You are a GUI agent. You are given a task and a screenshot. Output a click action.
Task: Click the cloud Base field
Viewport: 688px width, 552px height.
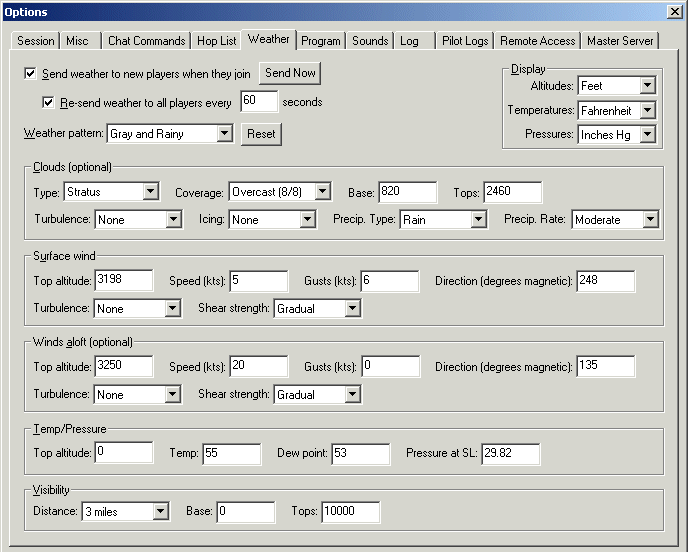pyautogui.click(x=408, y=192)
